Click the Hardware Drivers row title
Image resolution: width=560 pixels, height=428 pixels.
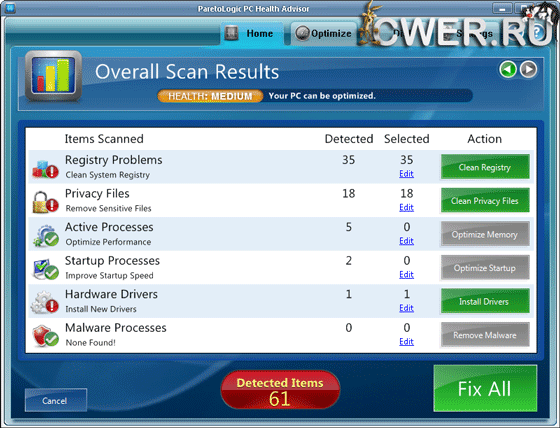point(111,294)
